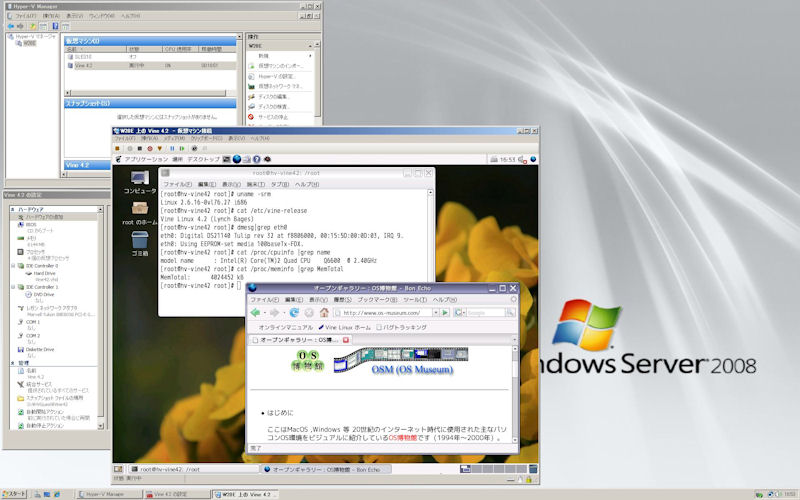Collapse the ハードウェア section header
This screenshot has width=800, height=500.
pos(13,209)
